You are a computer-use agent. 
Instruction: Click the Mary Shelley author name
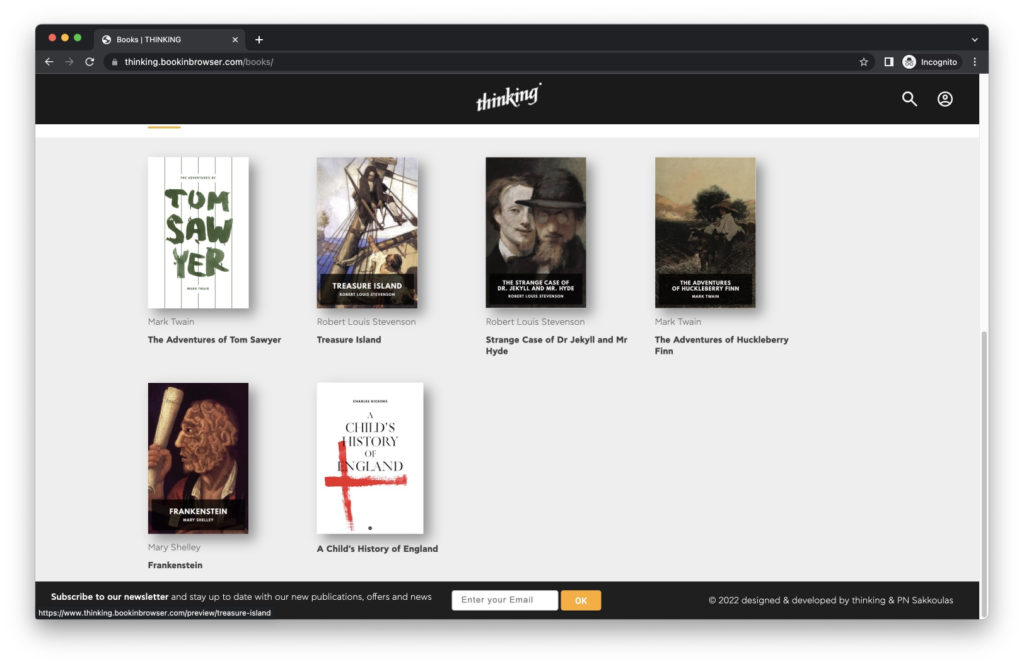(x=174, y=547)
